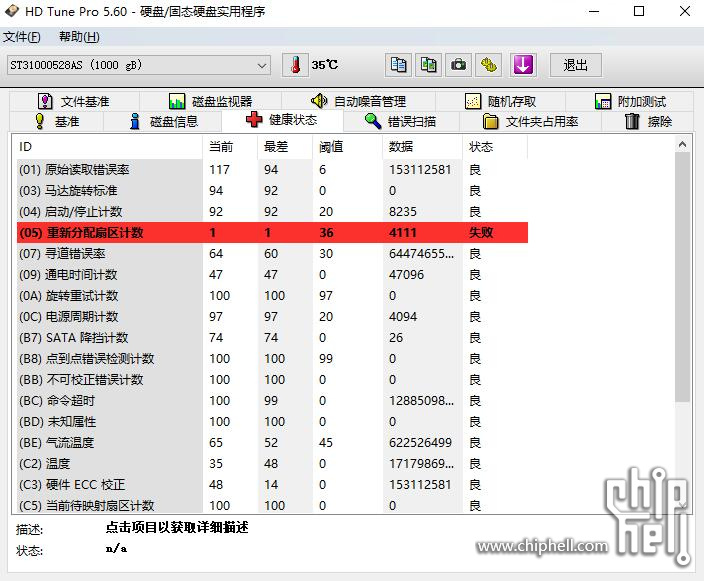Select the (09) 通电时间计数 row
704x581 pixels.
click(x=272, y=275)
